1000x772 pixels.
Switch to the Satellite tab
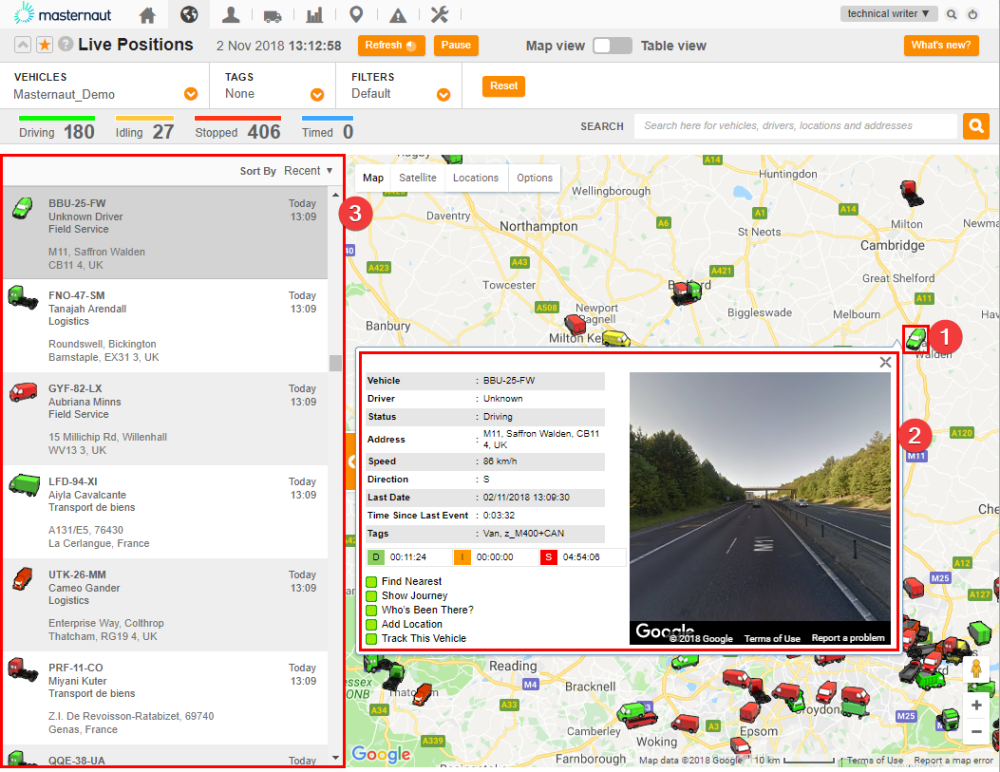(x=418, y=178)
